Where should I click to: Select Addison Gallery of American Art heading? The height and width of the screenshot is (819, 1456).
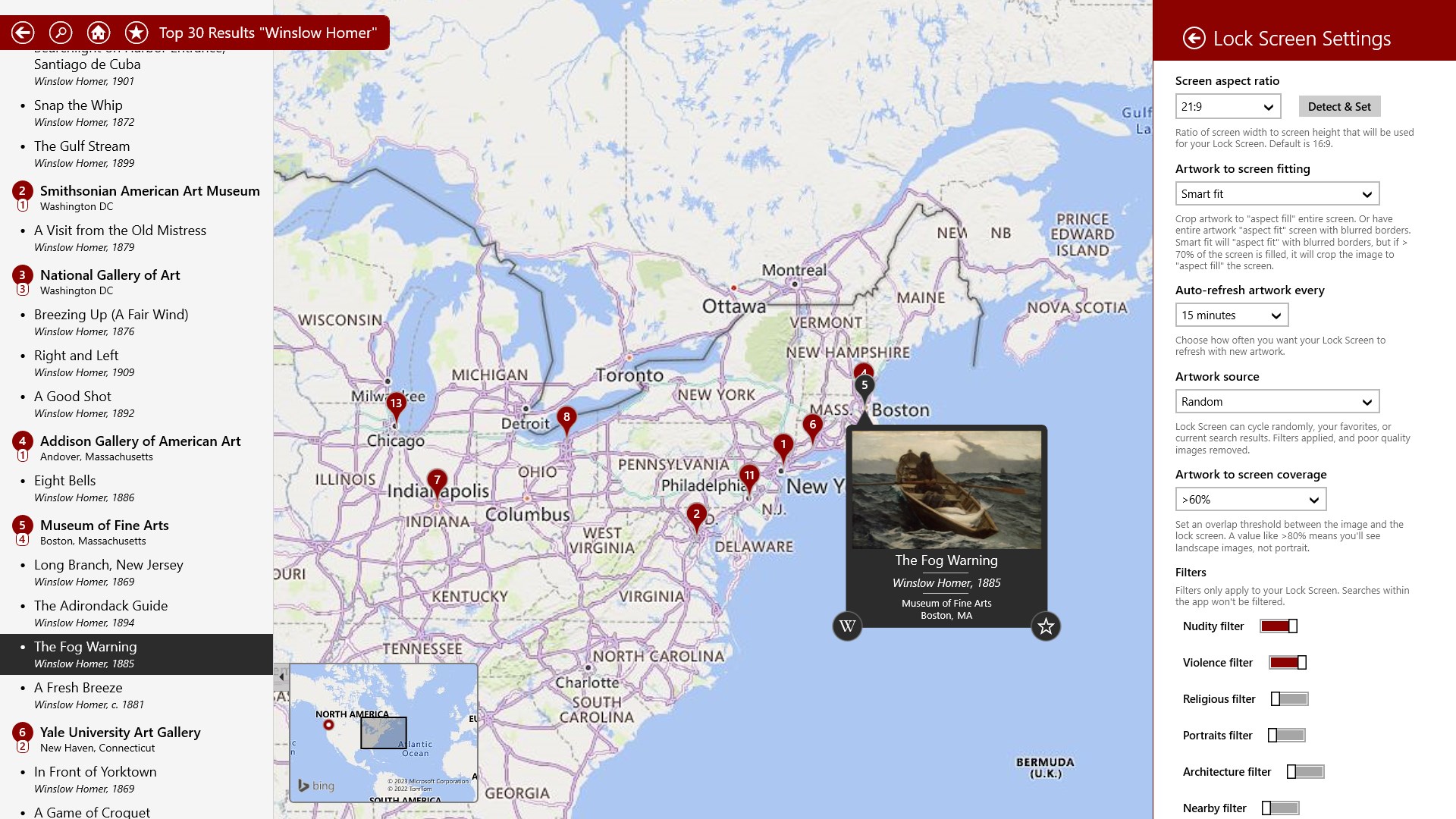click(x=140, y=441)
